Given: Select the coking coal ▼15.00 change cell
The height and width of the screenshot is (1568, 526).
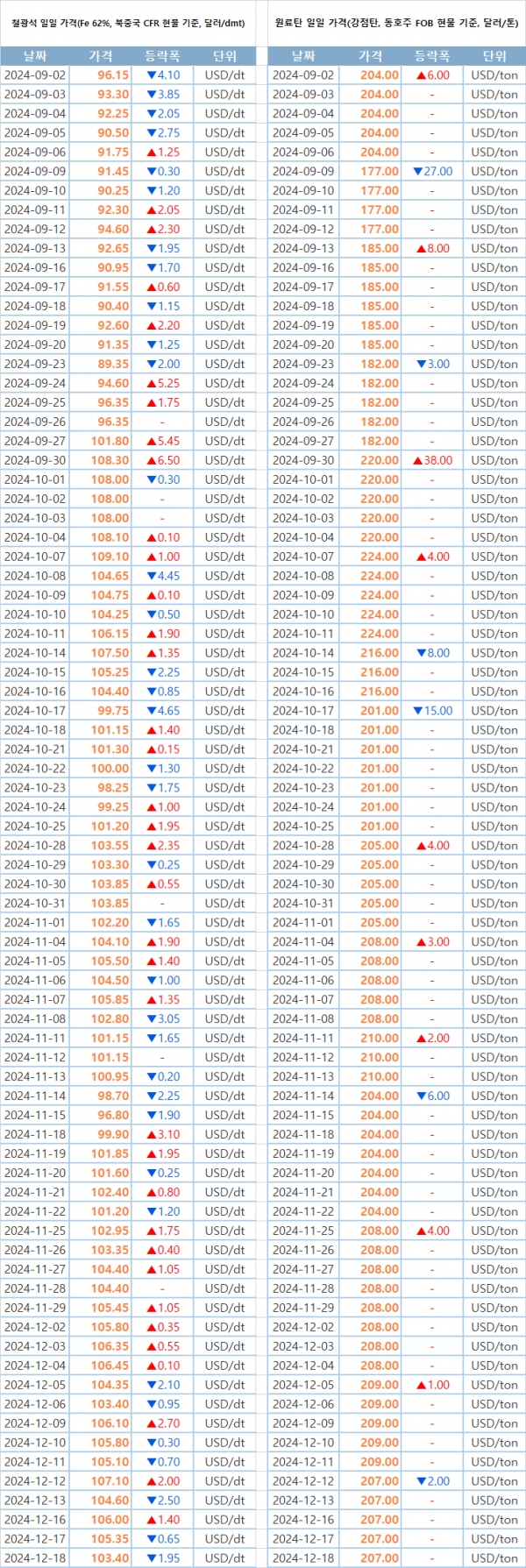Looking at the screenshot, I should point(432,711).
